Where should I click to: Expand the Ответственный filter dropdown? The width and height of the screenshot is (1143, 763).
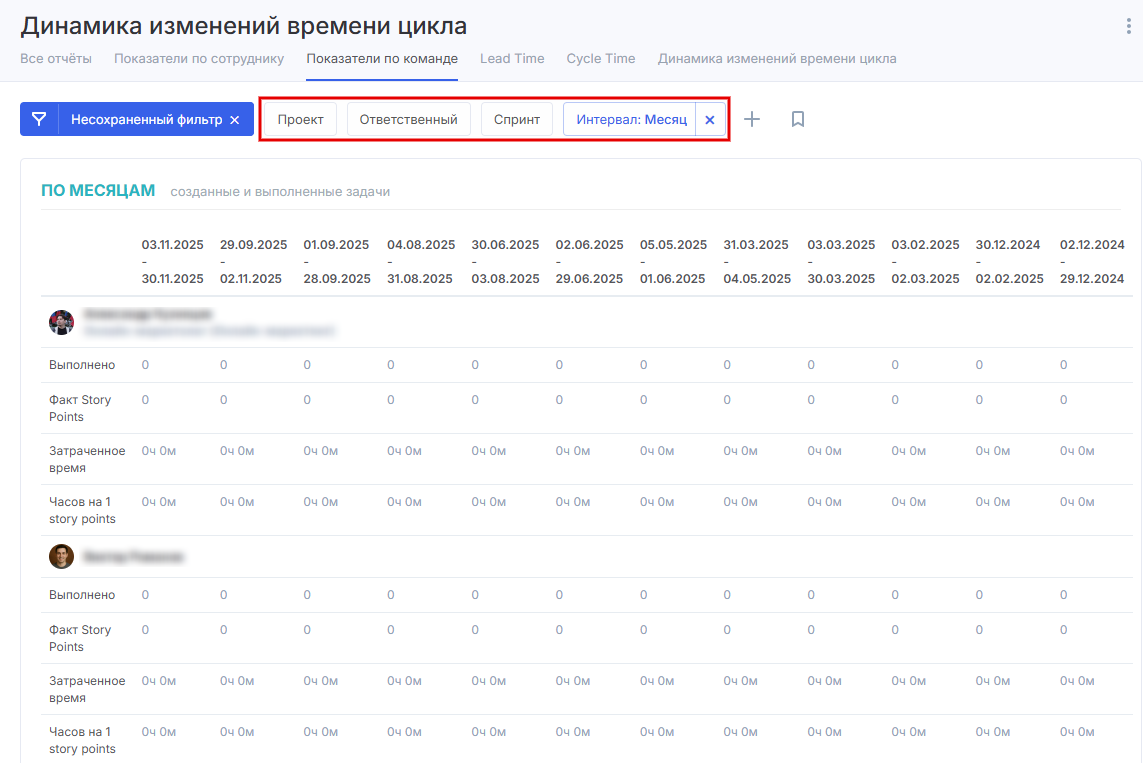[x=408, y=119]
